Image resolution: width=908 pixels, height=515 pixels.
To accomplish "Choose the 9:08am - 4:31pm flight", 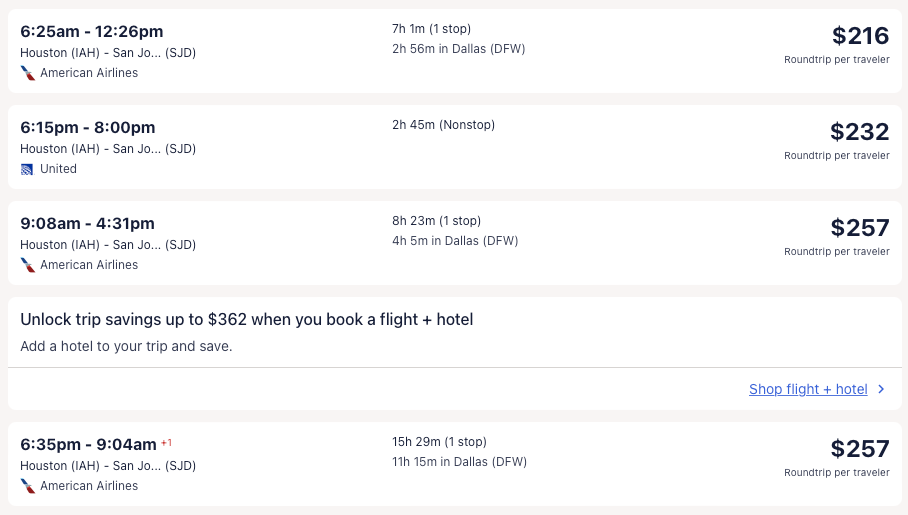I will click(x=88, y=224).
